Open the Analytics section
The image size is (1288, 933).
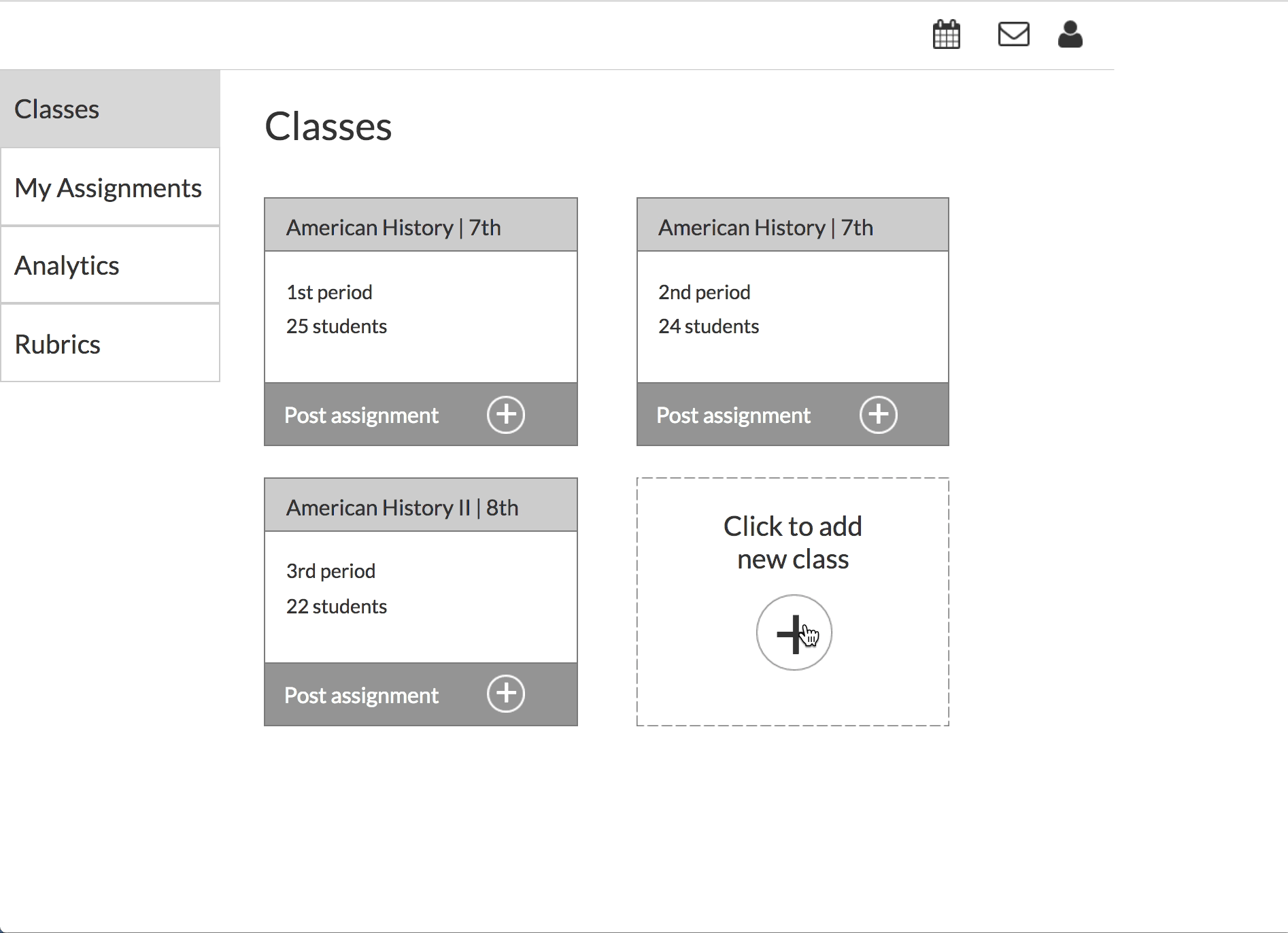coord(67,265)
